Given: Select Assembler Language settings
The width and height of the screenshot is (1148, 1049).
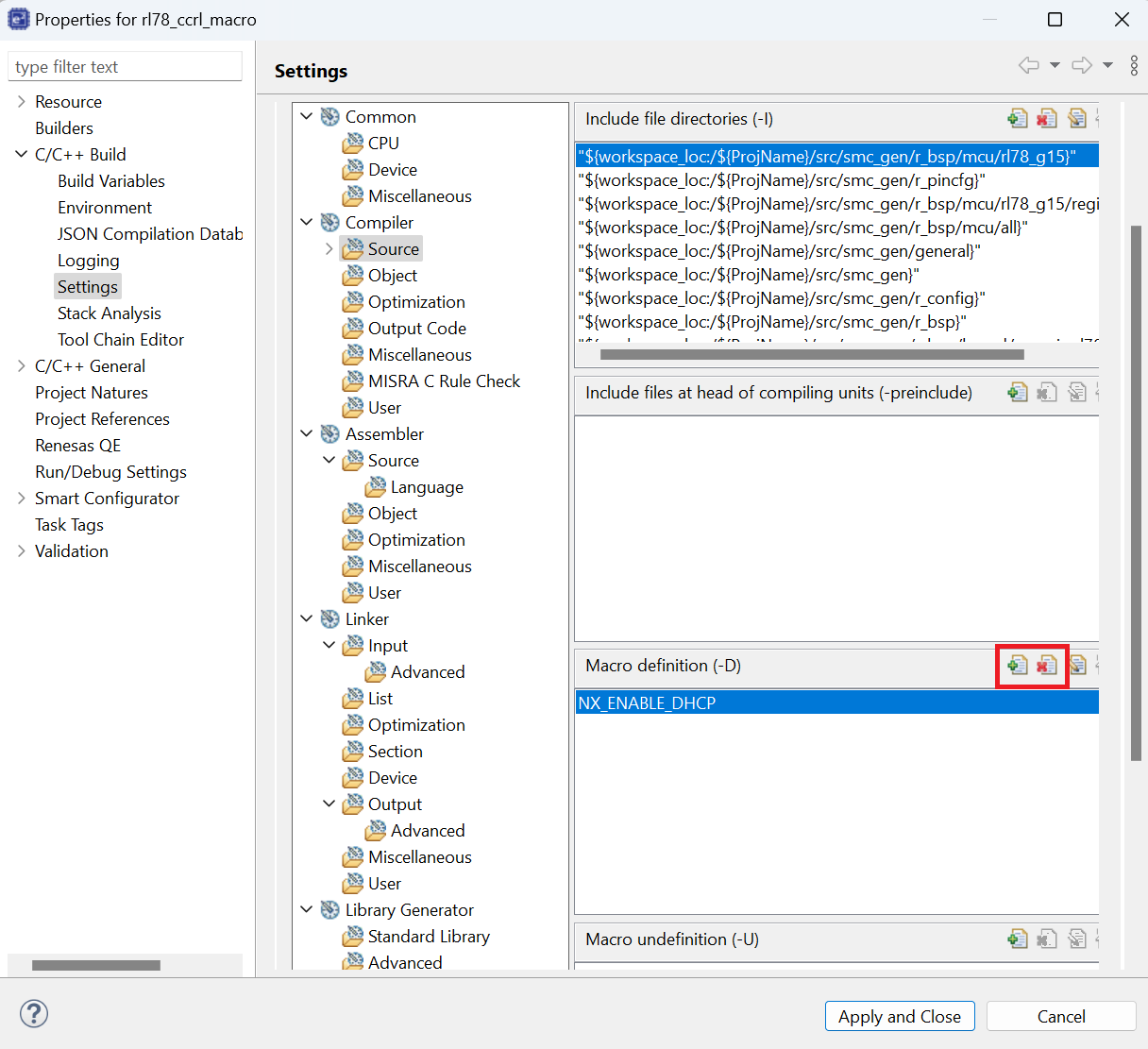Looking at the screenshot, I should point(427,487).
